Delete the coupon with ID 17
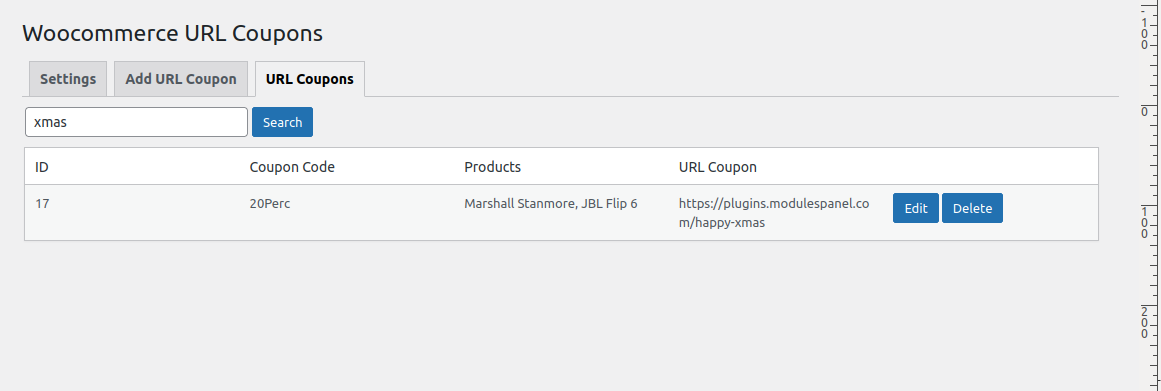 pyautogui.click(x=972, y=208)
